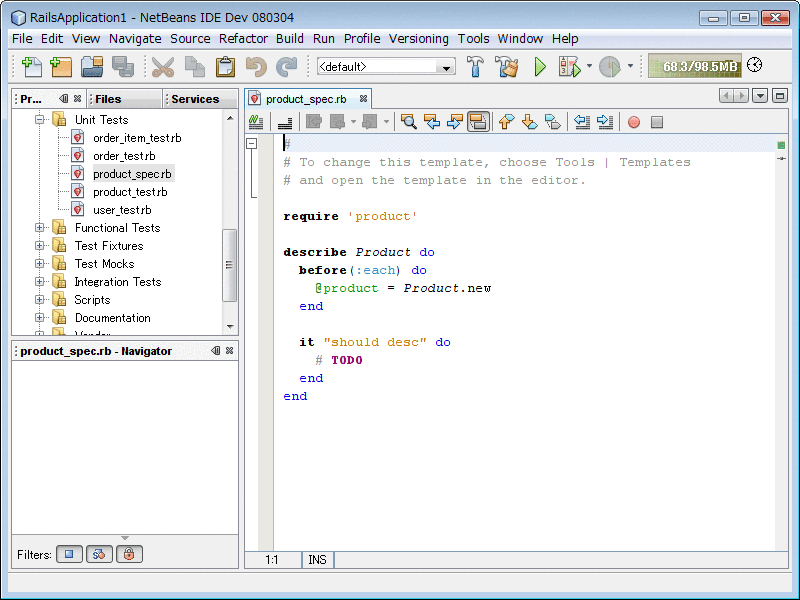800x600 pixels.
Task: Click Shift Line Right icon
Action: pyautogui.click(x=605, y=122)
